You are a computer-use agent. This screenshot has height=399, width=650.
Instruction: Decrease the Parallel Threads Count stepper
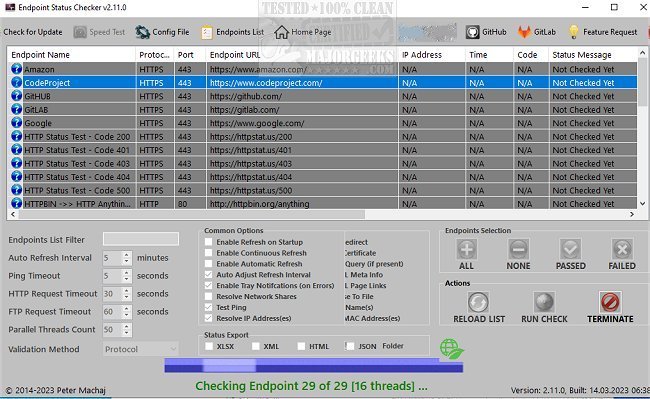126,333
